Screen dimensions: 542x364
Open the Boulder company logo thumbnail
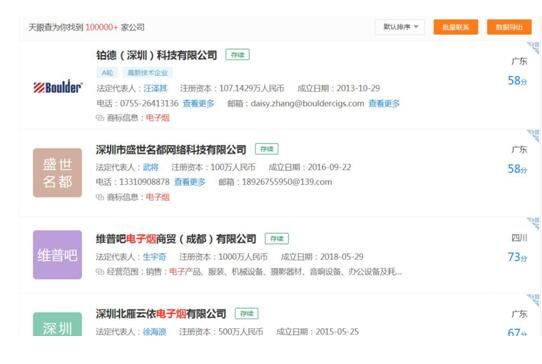[57, 87]
